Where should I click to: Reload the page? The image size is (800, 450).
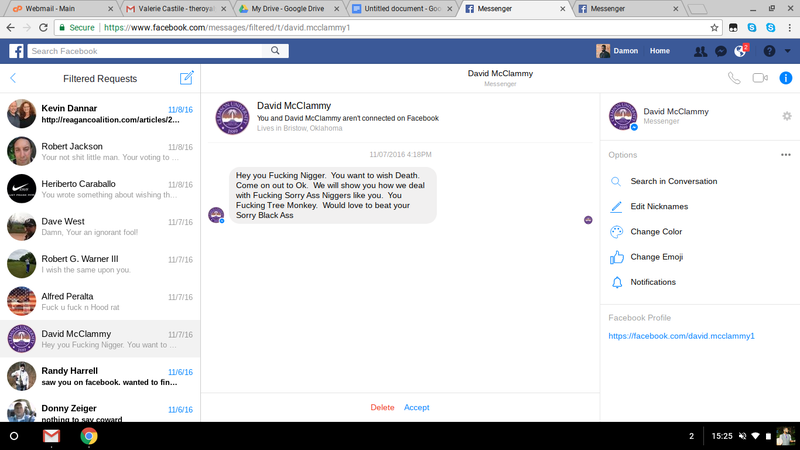(43, 28)
